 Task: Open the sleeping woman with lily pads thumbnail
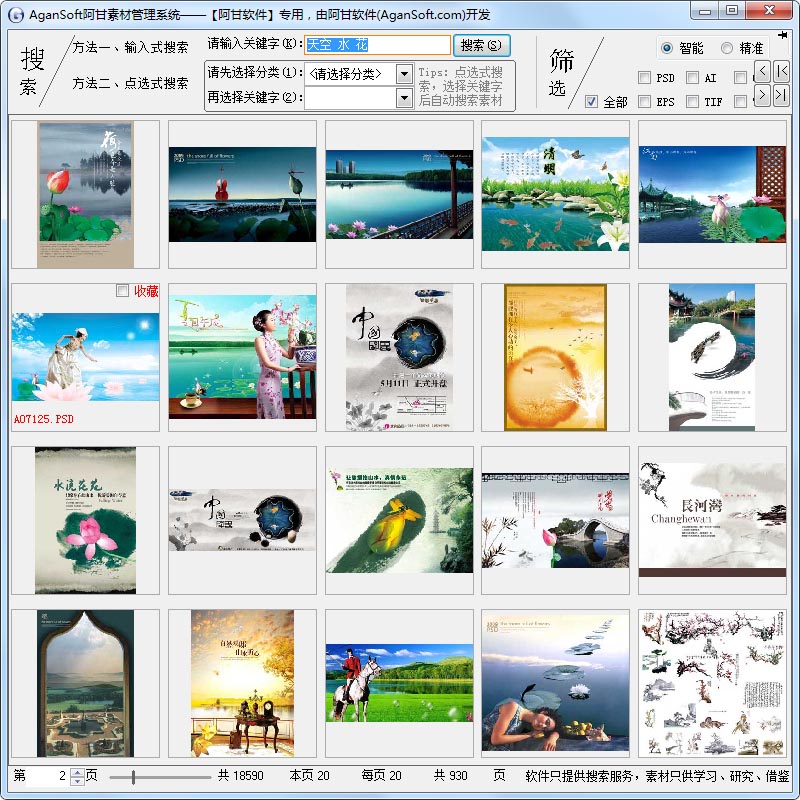556,683
